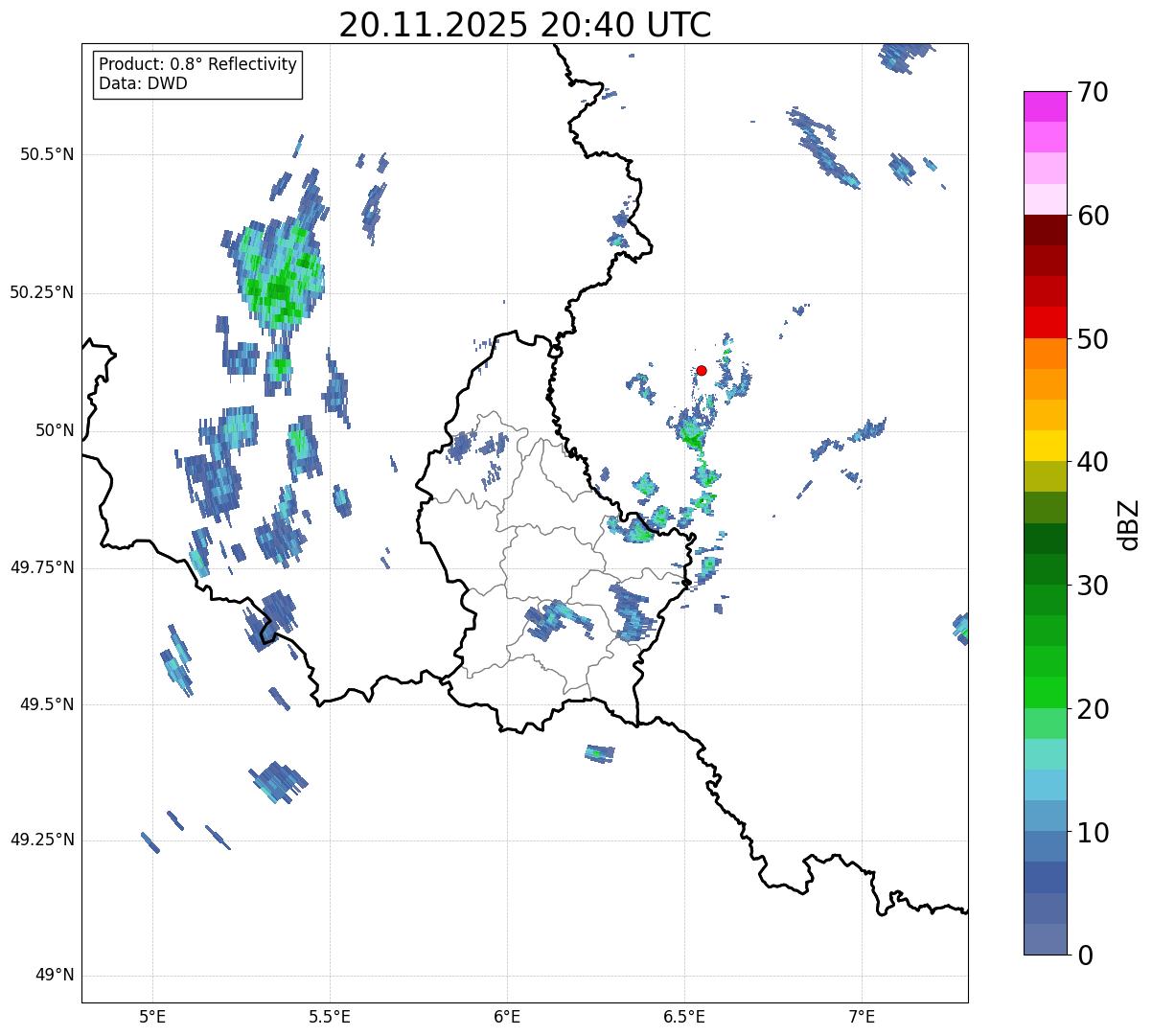Click the 50.25°N latitude label

click(41, 292)
